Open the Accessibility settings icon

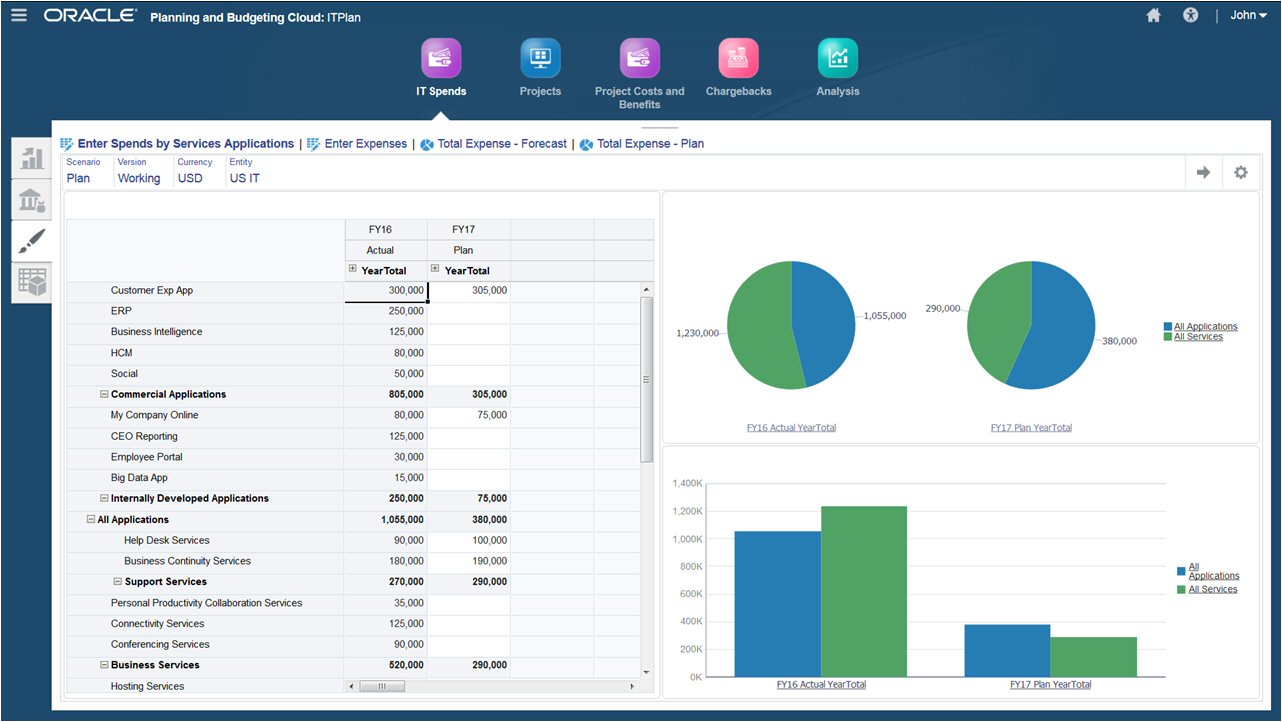click(1190, 16)
